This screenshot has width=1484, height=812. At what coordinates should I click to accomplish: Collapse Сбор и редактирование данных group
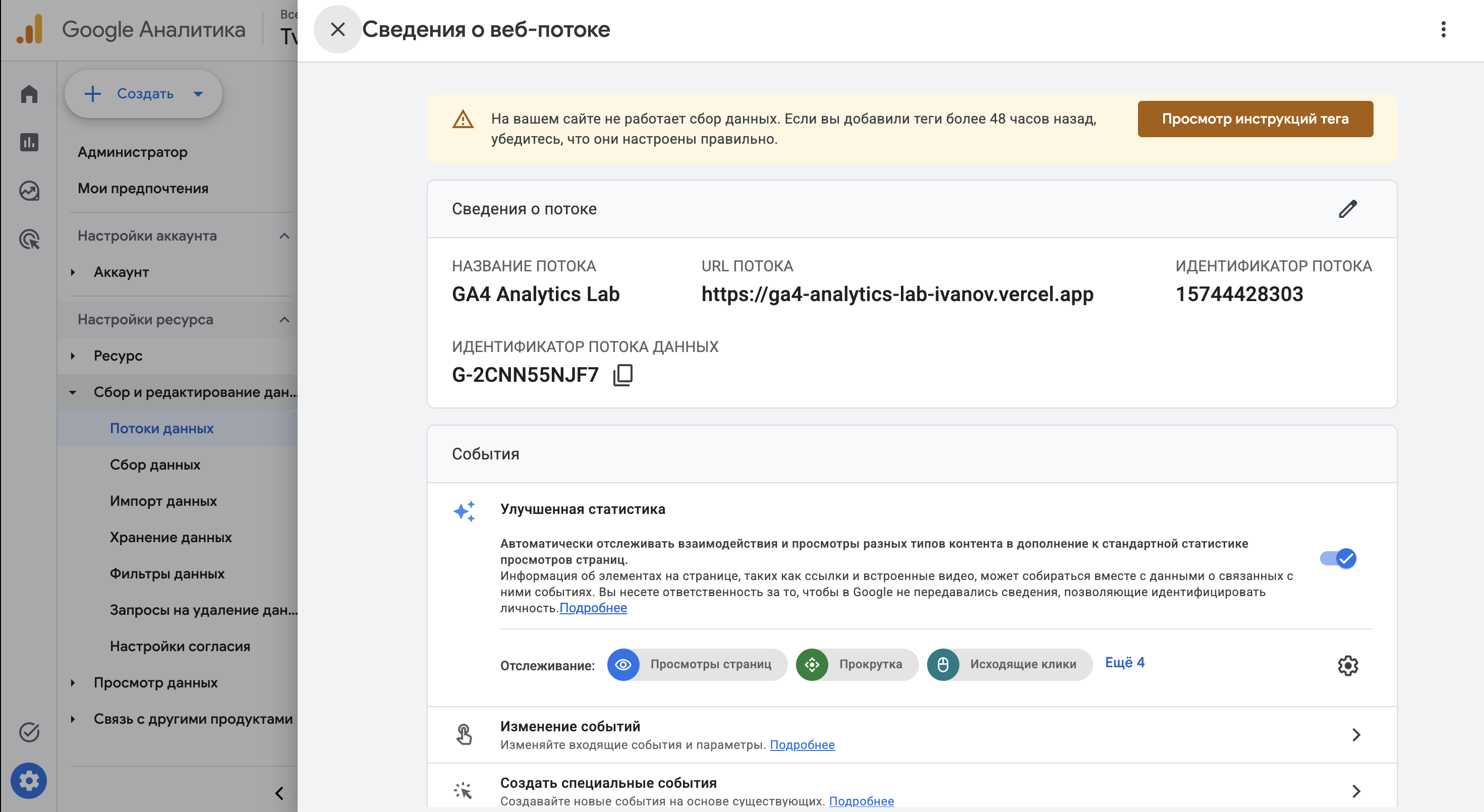point(73,392)
